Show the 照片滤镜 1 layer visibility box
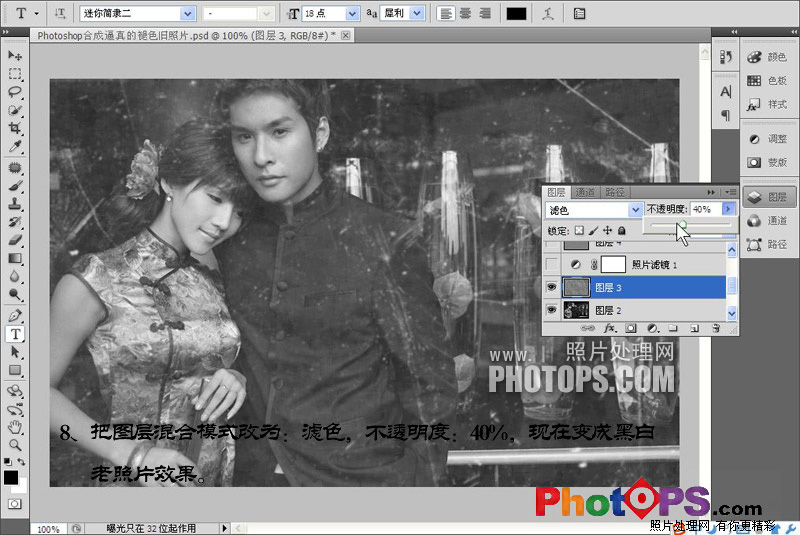 tap(552, 264)
